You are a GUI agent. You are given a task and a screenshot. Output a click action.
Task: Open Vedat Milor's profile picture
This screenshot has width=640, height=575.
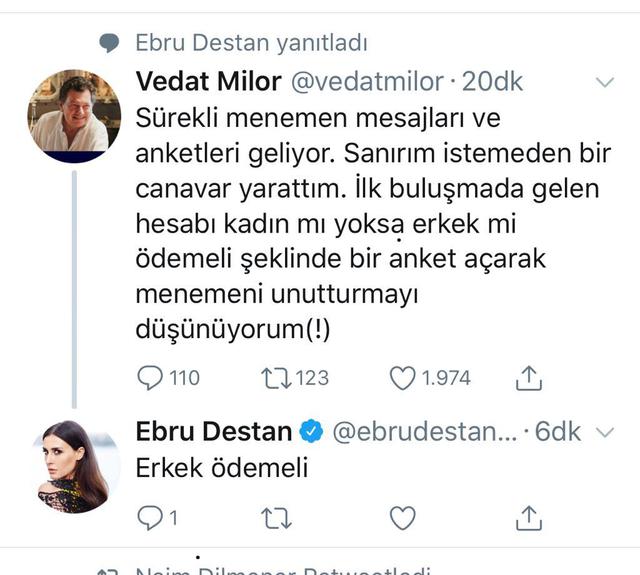point(74,116)
